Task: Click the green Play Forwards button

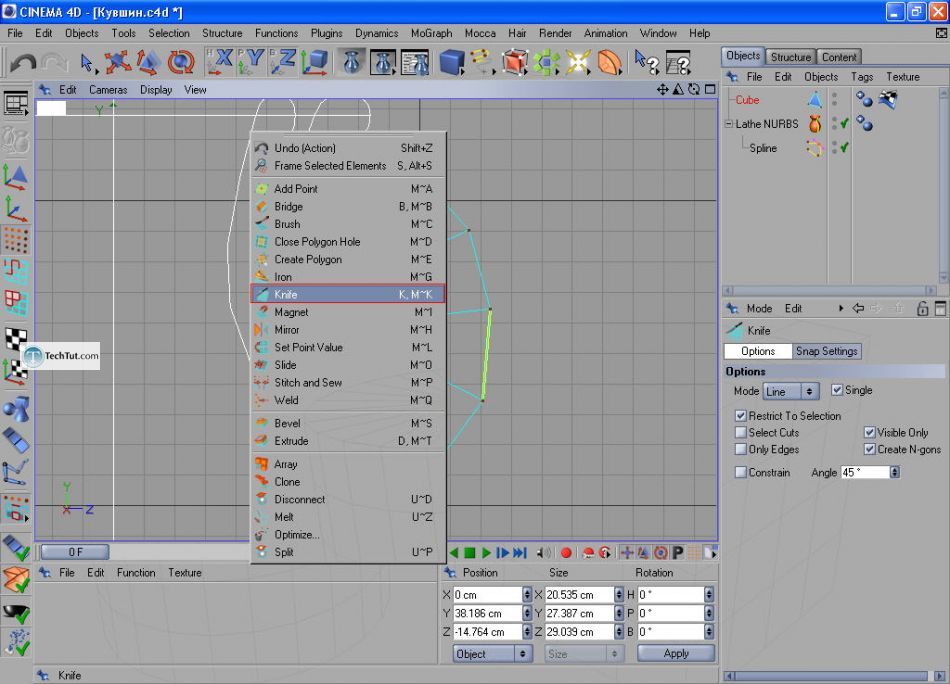Action: [x=487, y=553]
